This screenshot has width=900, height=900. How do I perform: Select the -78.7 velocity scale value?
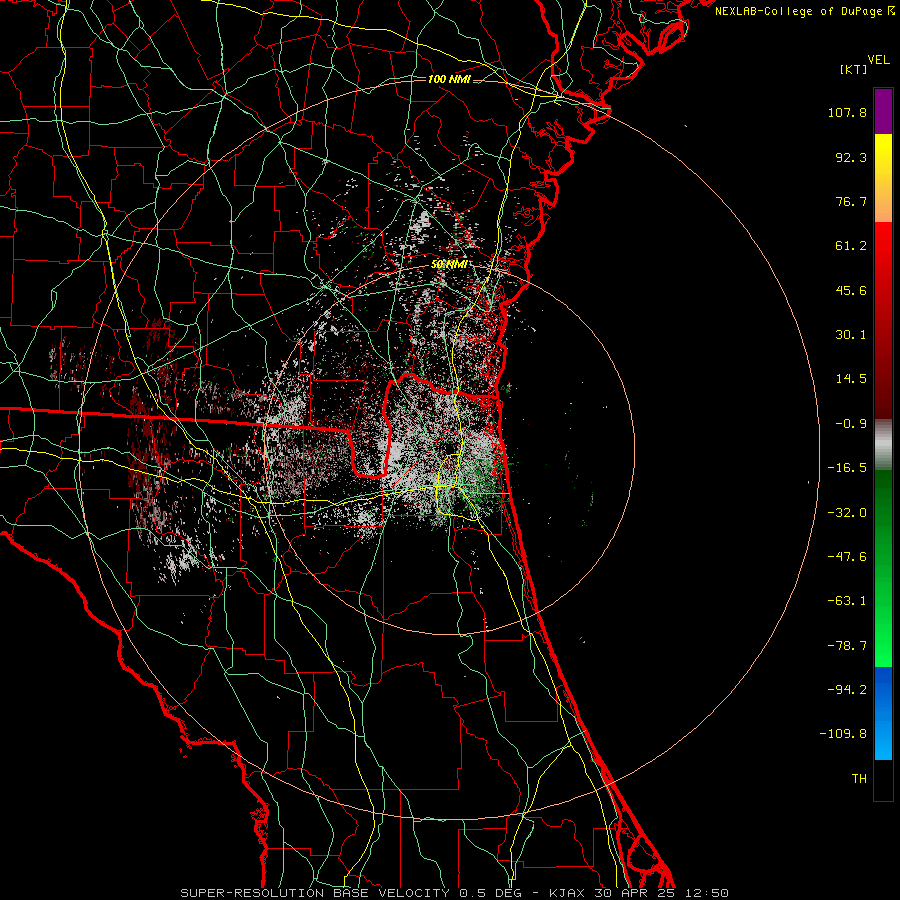coord(847,646)
